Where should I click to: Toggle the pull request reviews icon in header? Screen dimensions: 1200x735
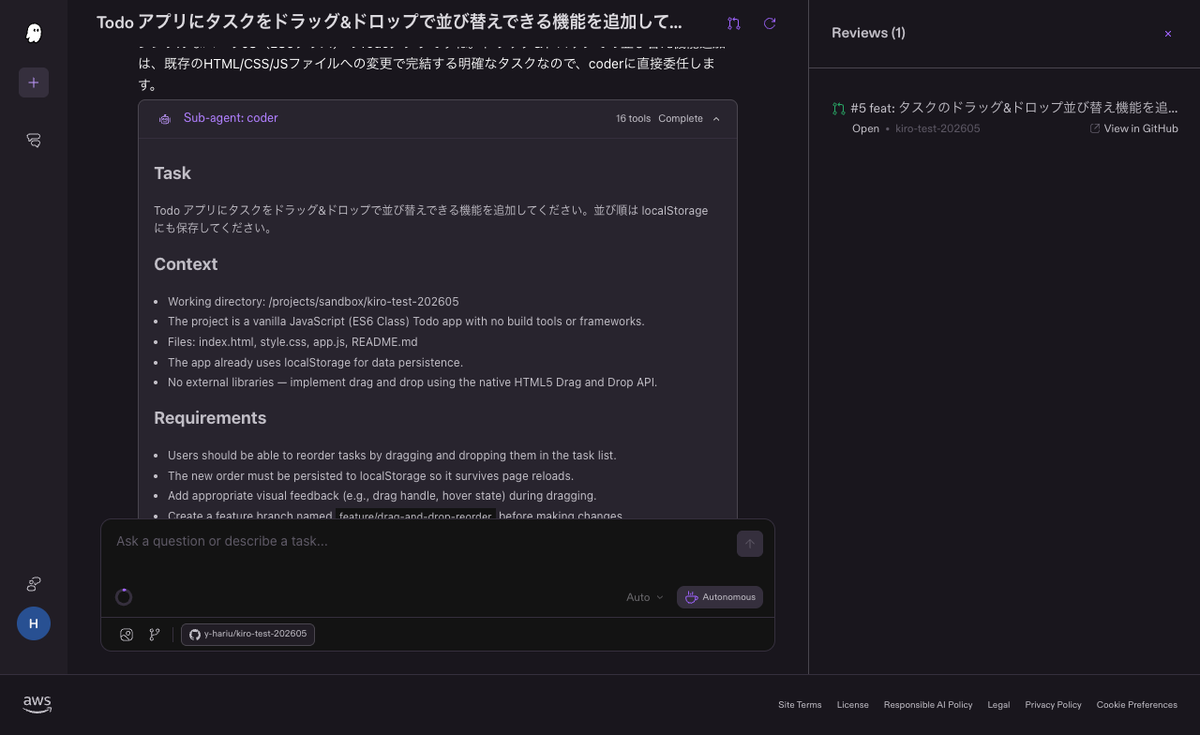[734, 23]
